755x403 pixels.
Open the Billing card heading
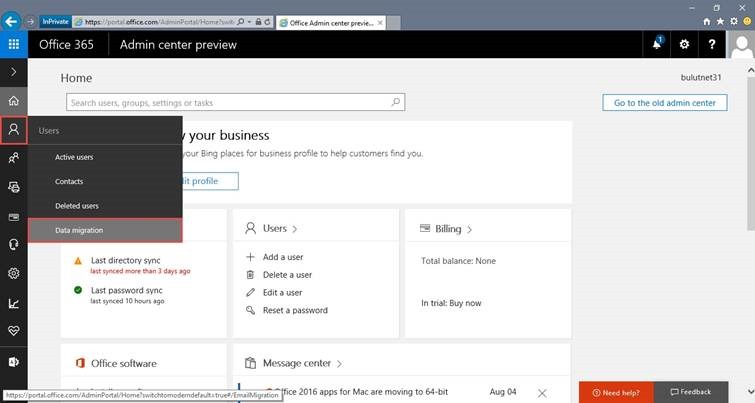click(x=448, y=229)
